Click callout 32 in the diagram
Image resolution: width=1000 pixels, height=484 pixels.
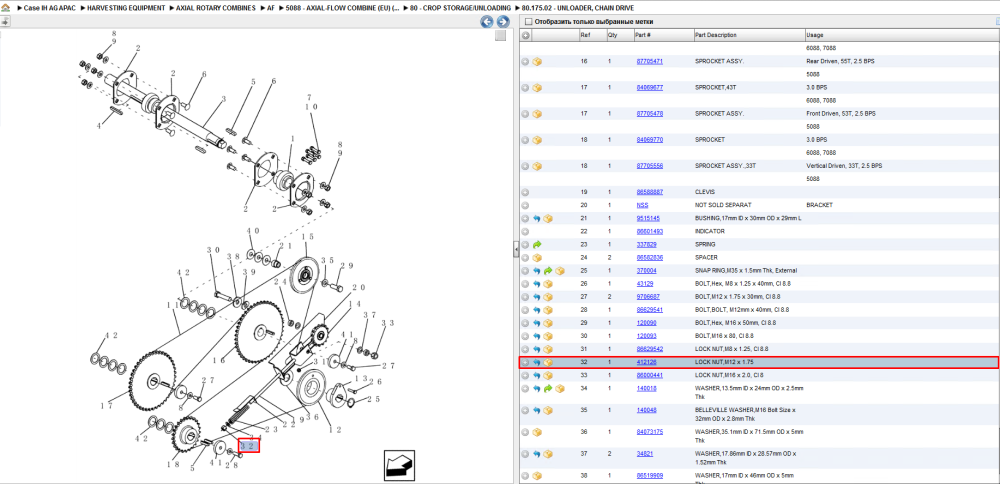click(x=249, y=446)
